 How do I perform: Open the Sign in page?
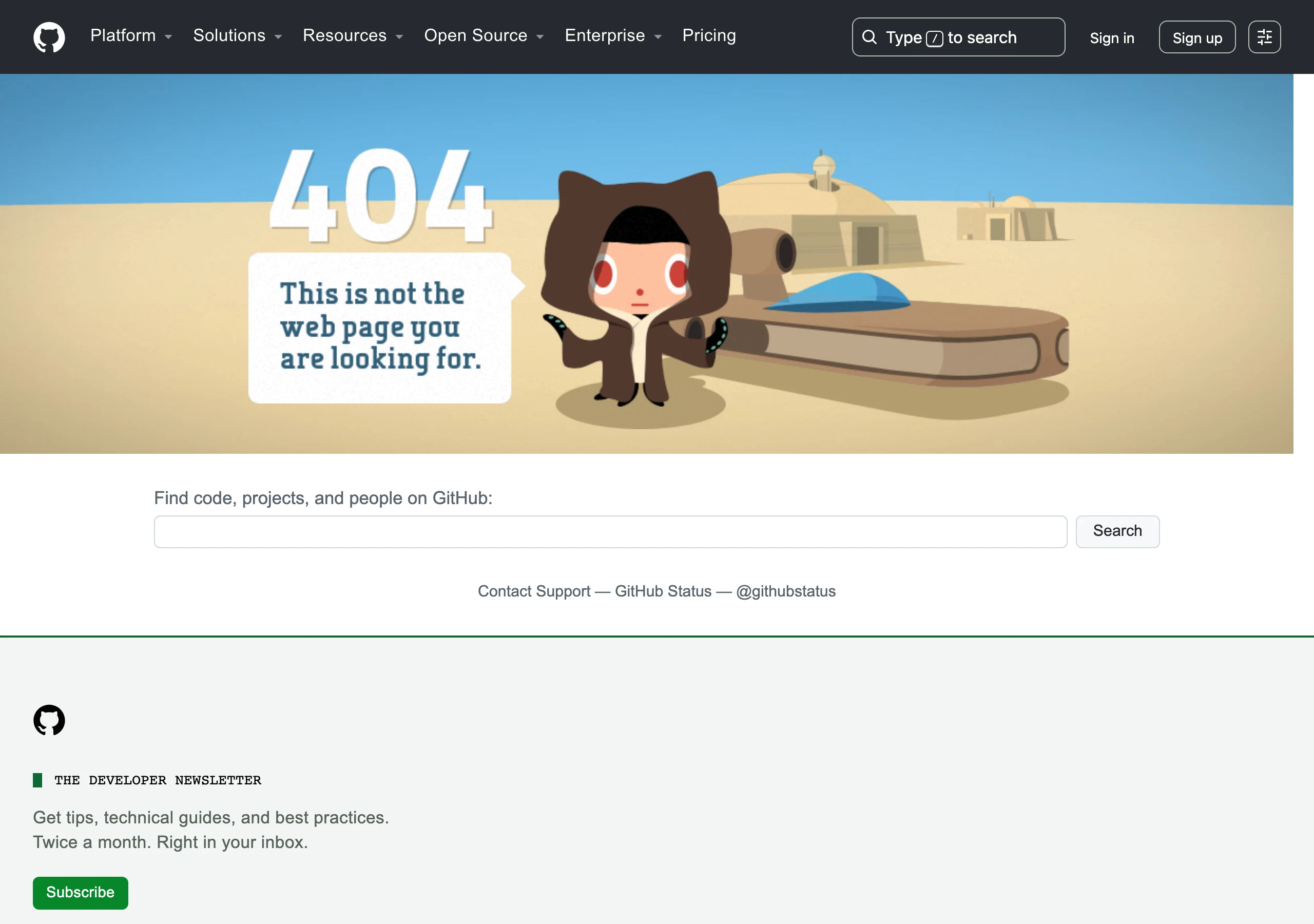(x=1111, y=38)
